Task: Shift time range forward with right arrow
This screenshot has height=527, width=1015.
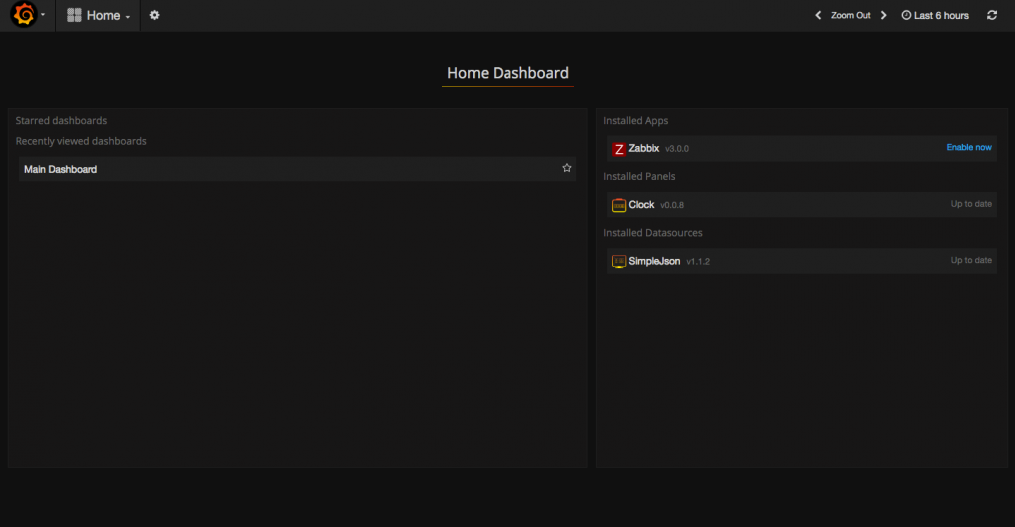Action: pos(884,15)
